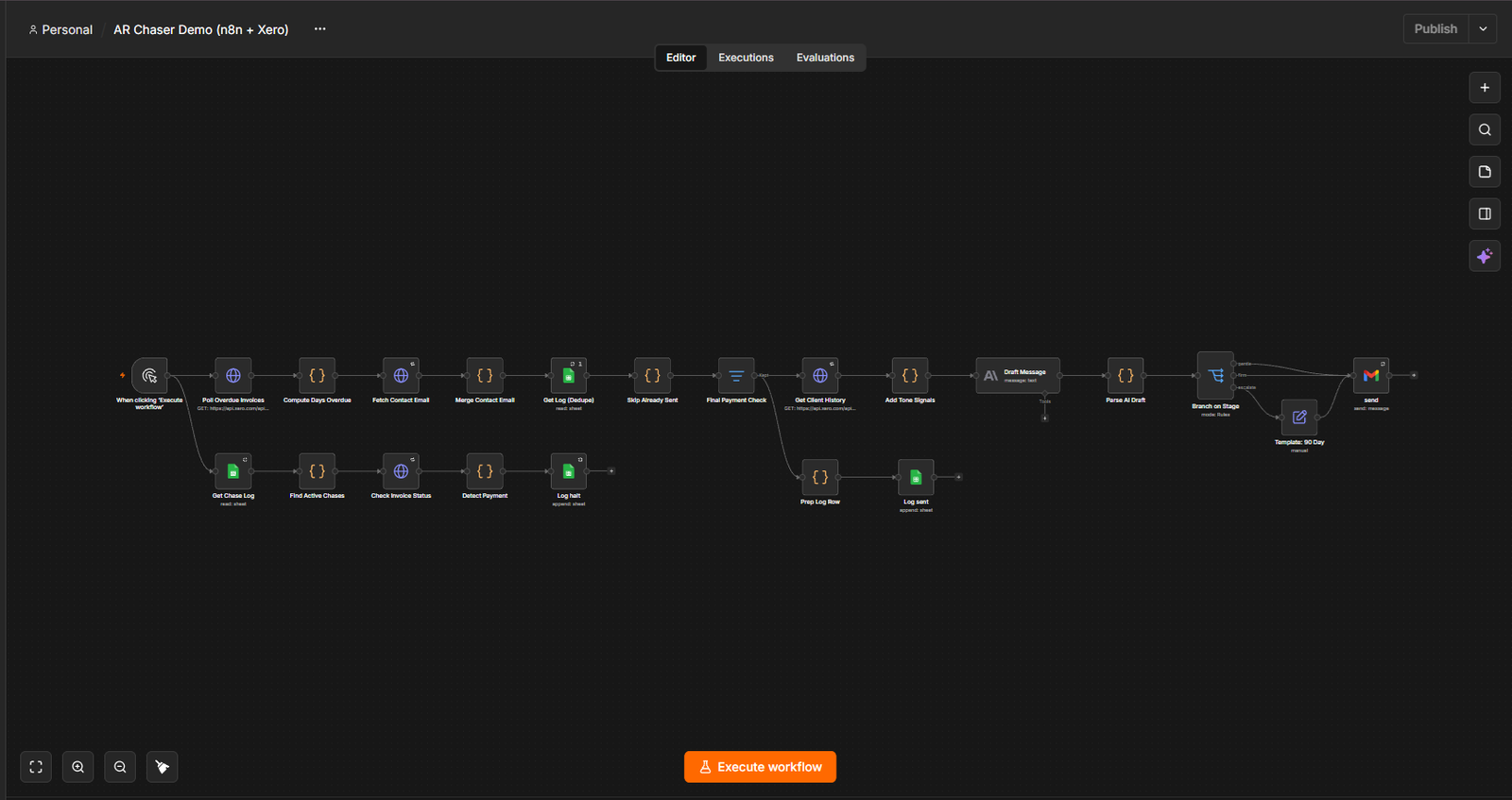Select the Get Client History node
The width and height of the screenshot is (1512, 800).
820,376
